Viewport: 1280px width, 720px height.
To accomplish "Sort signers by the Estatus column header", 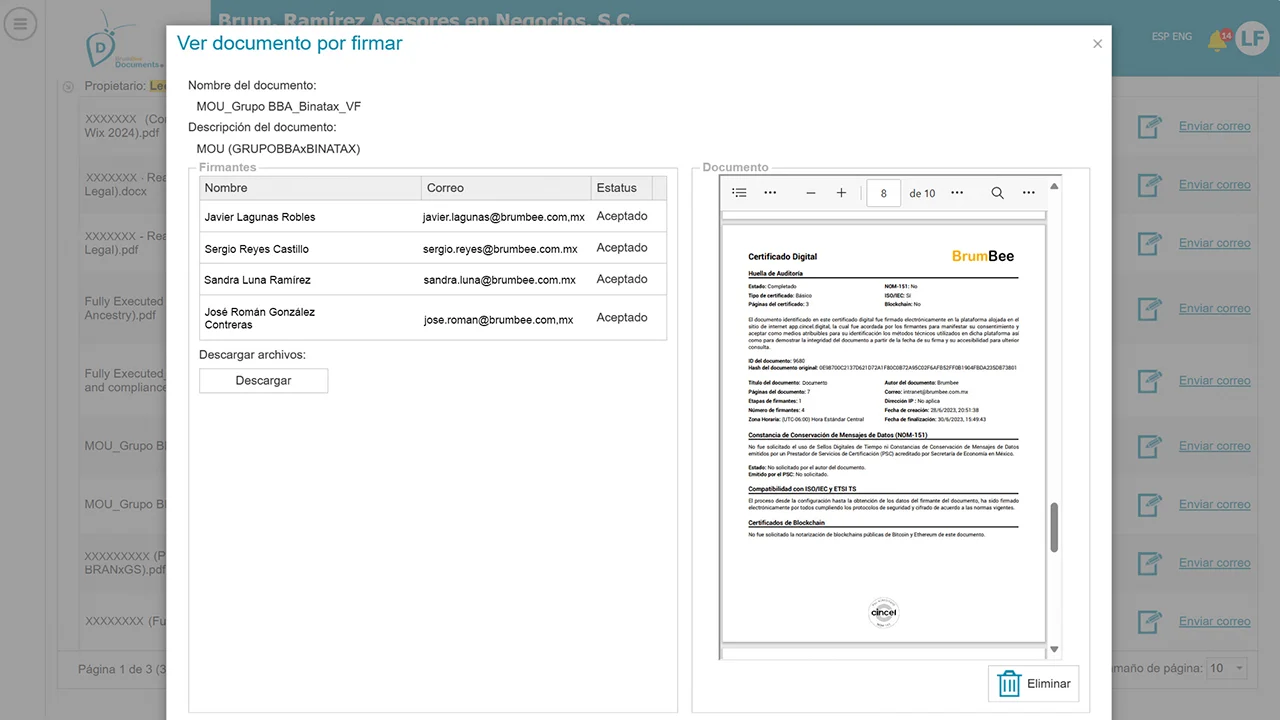I will [621, 188].
